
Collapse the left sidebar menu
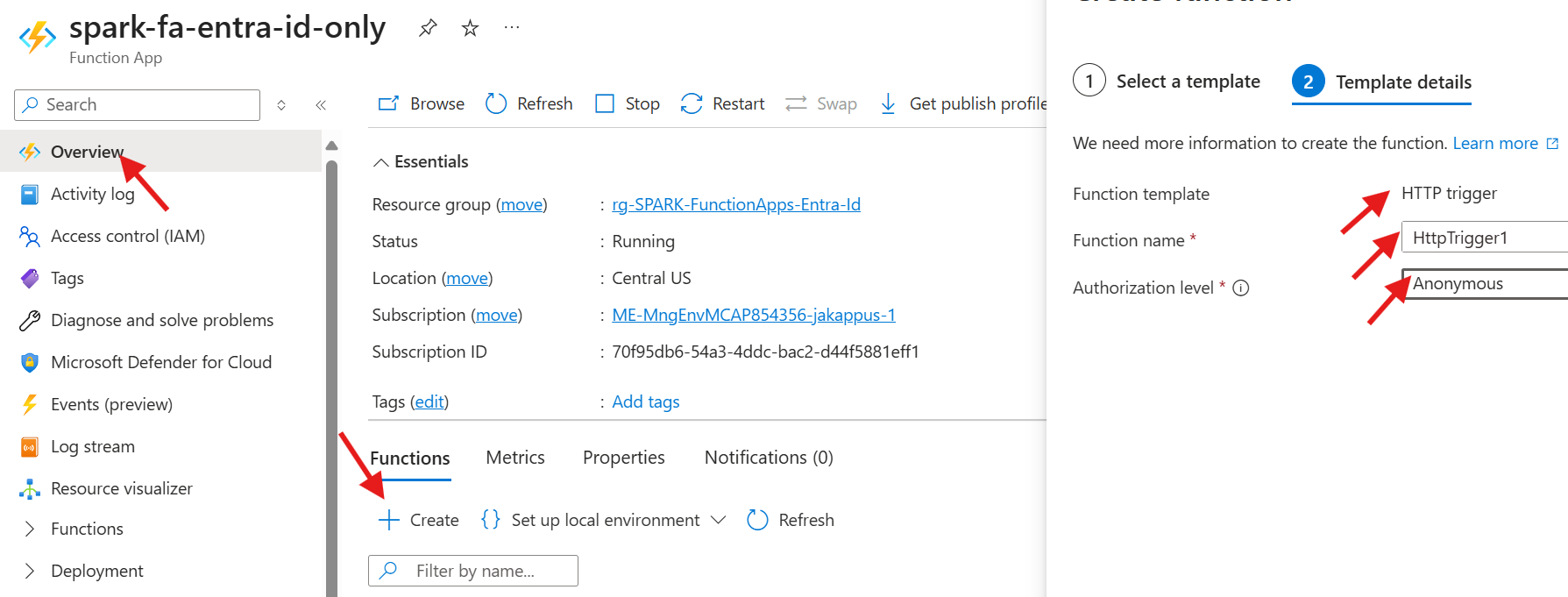click(321, 105)
